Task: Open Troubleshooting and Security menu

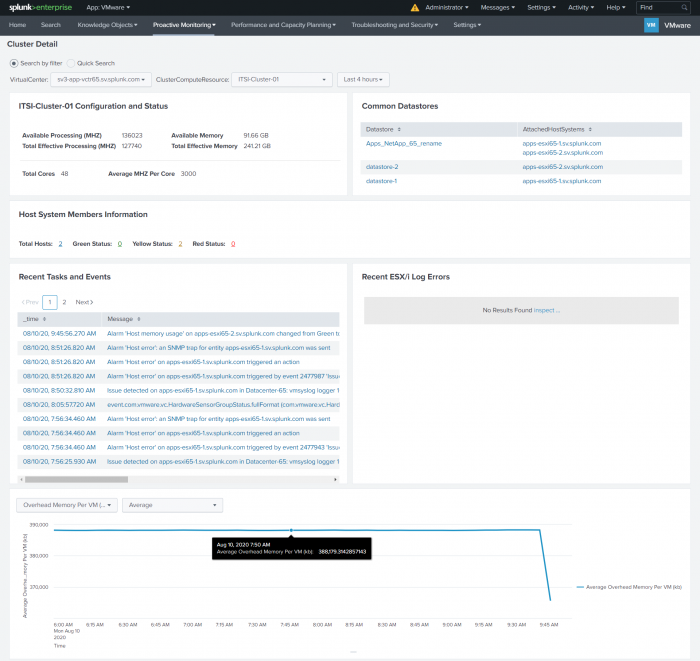Action: [x=395, y=25]
